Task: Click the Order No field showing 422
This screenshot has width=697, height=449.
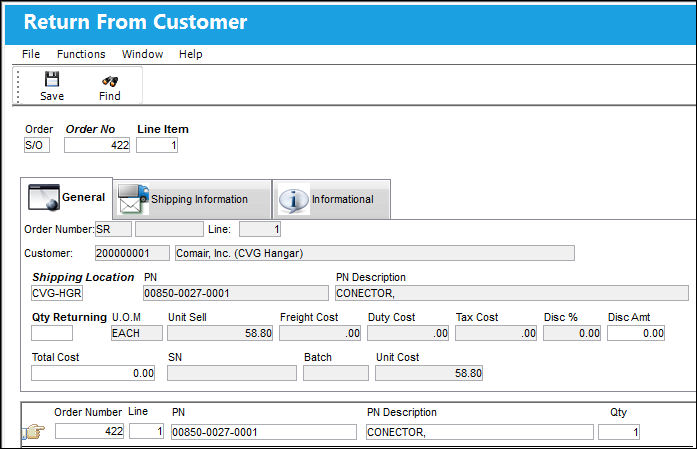Action: point(97,145)
